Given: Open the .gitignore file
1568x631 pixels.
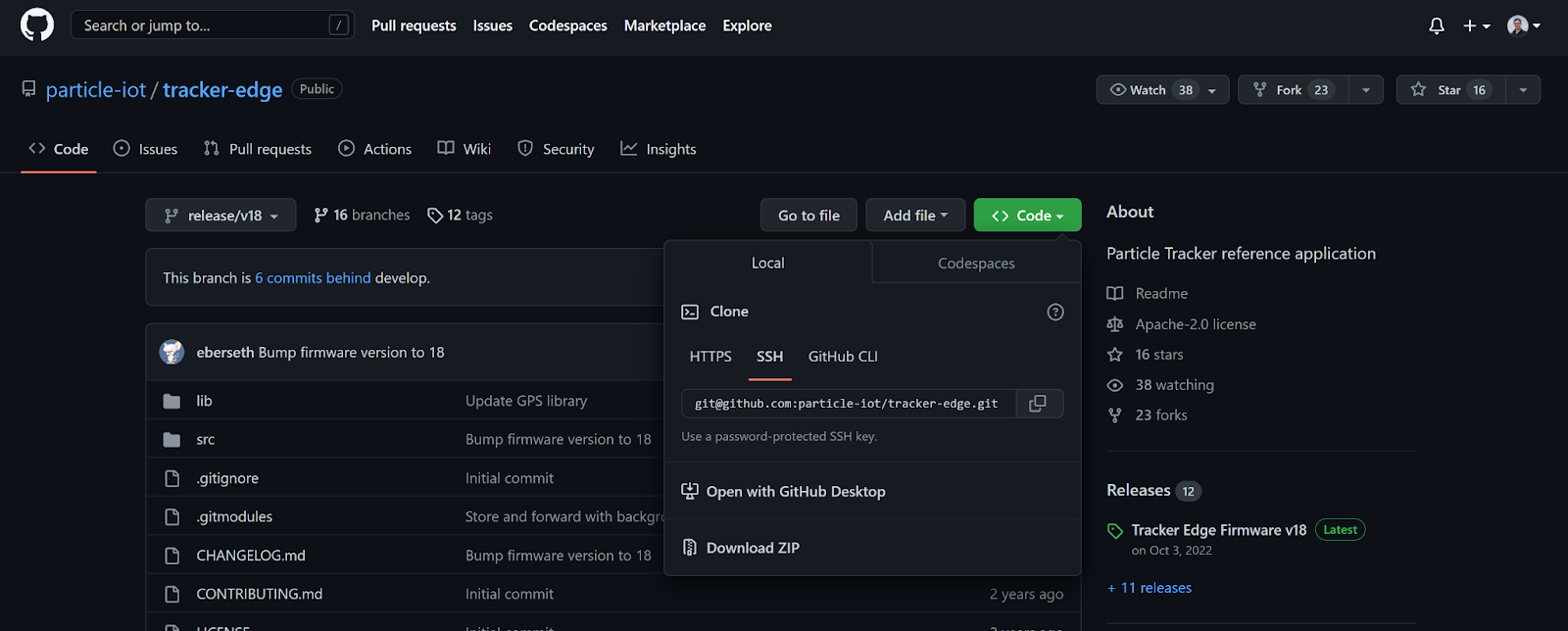Looking at the screenshot, I should pos(227,478).
